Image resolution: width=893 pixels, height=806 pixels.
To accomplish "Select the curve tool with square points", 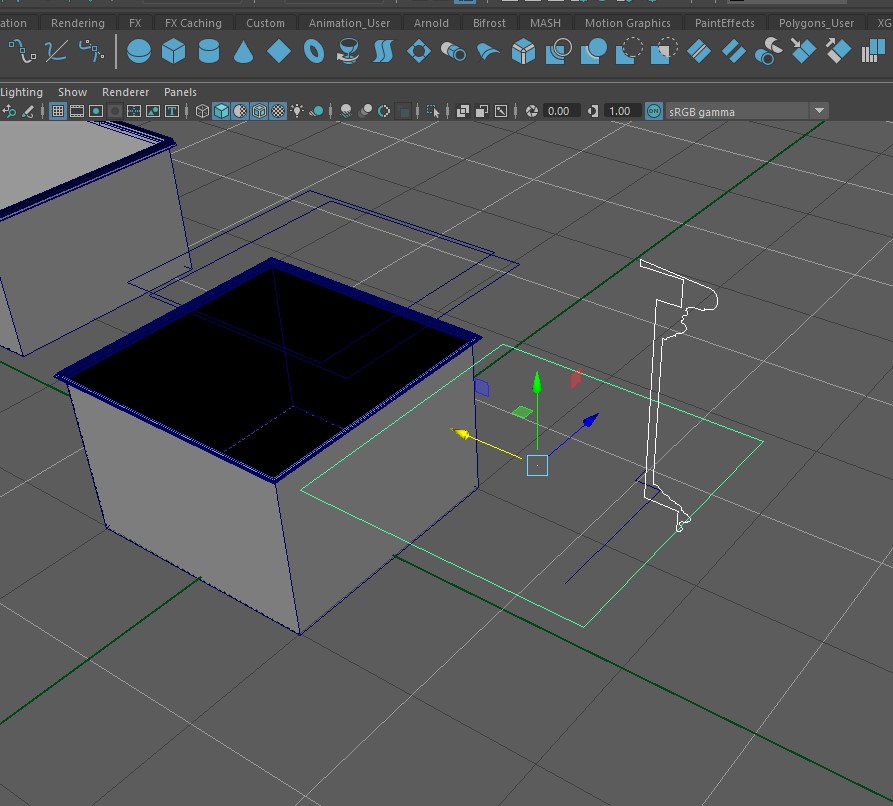I will point(22,51).
